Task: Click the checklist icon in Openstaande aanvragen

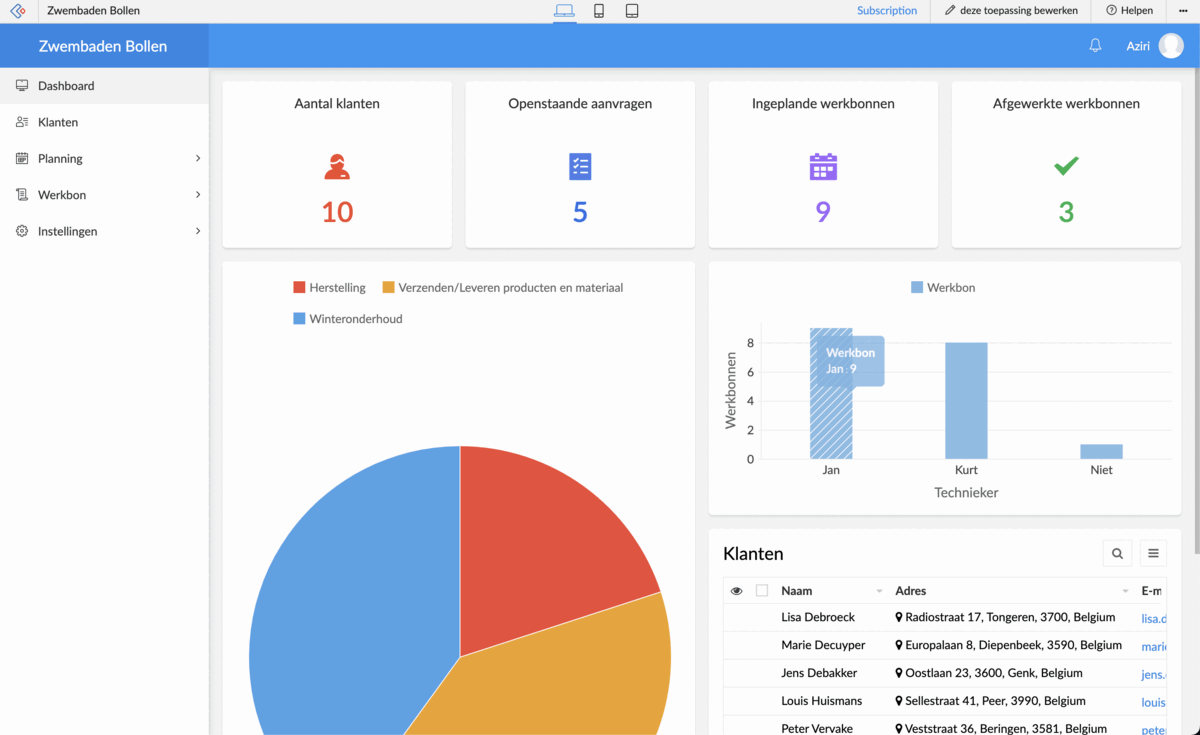Action: point(580,167)
